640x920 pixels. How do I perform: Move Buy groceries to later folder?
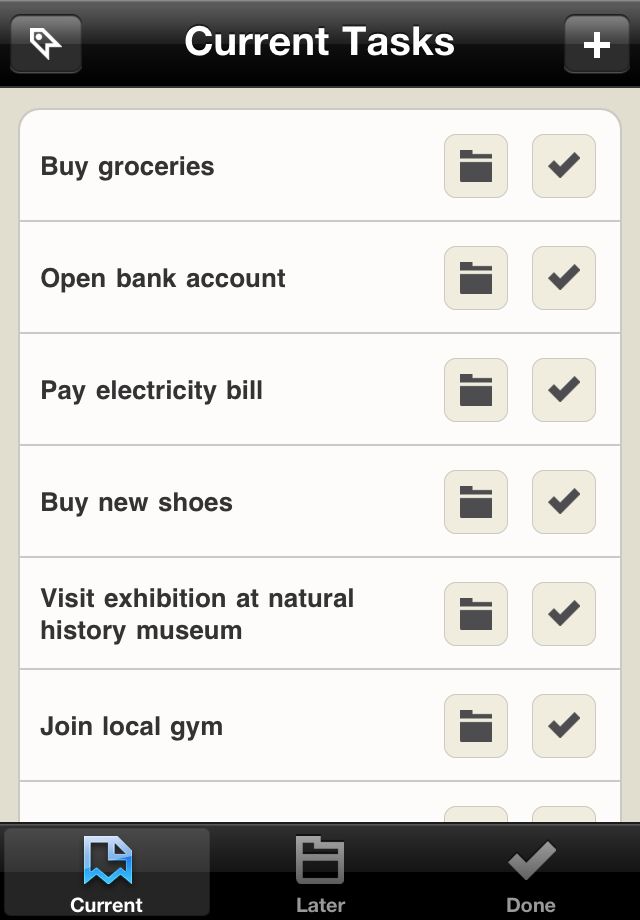point(476,166)
